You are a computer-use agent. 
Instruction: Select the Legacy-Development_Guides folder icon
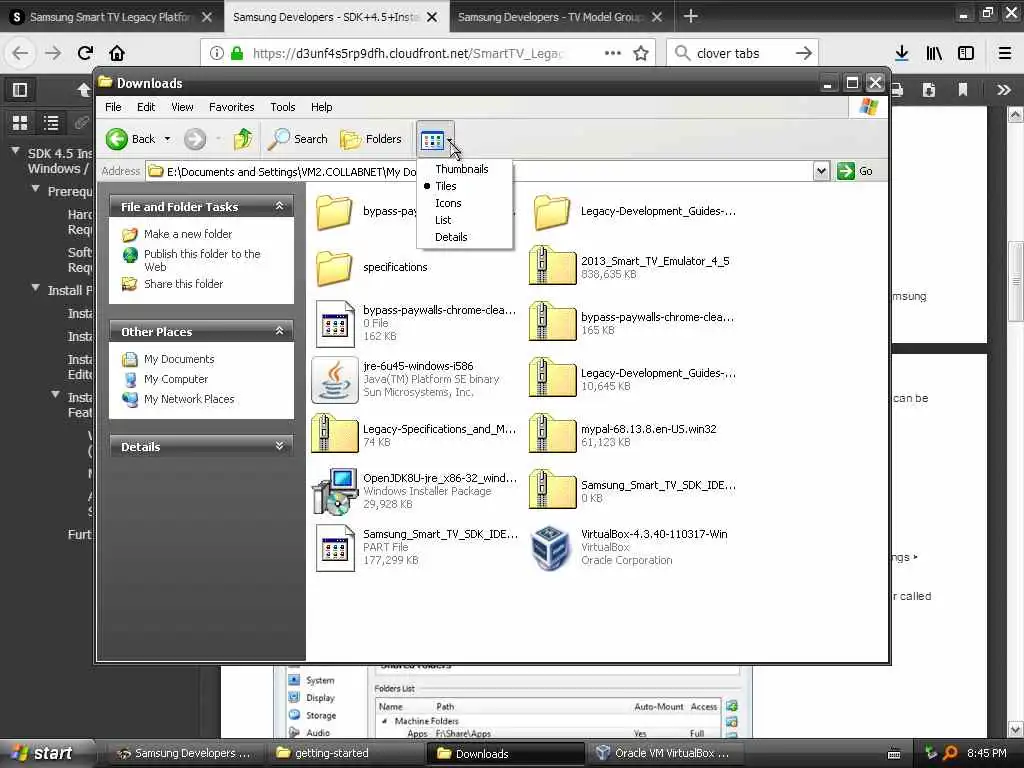552,211
